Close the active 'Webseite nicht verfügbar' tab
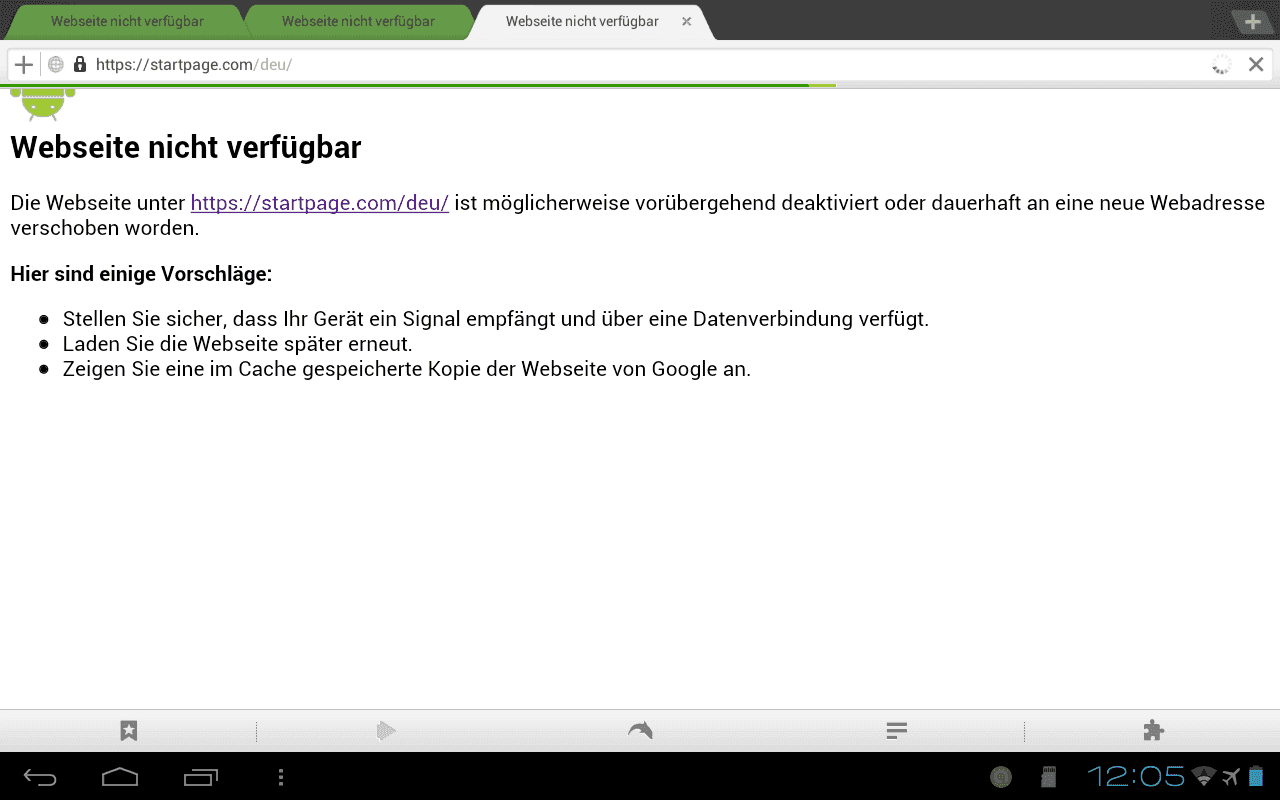1280x800 pixels. click(x=686, y=21)
